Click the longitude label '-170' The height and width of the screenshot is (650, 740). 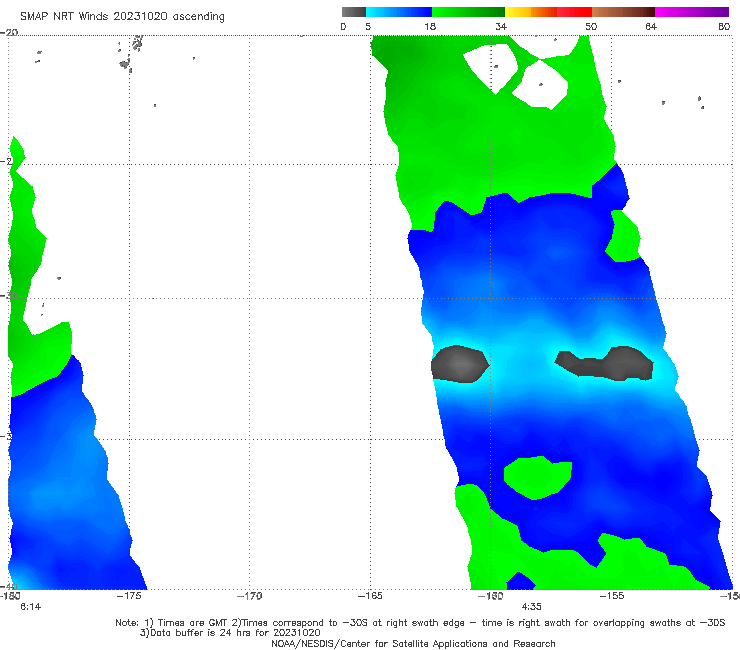(249, 596)
